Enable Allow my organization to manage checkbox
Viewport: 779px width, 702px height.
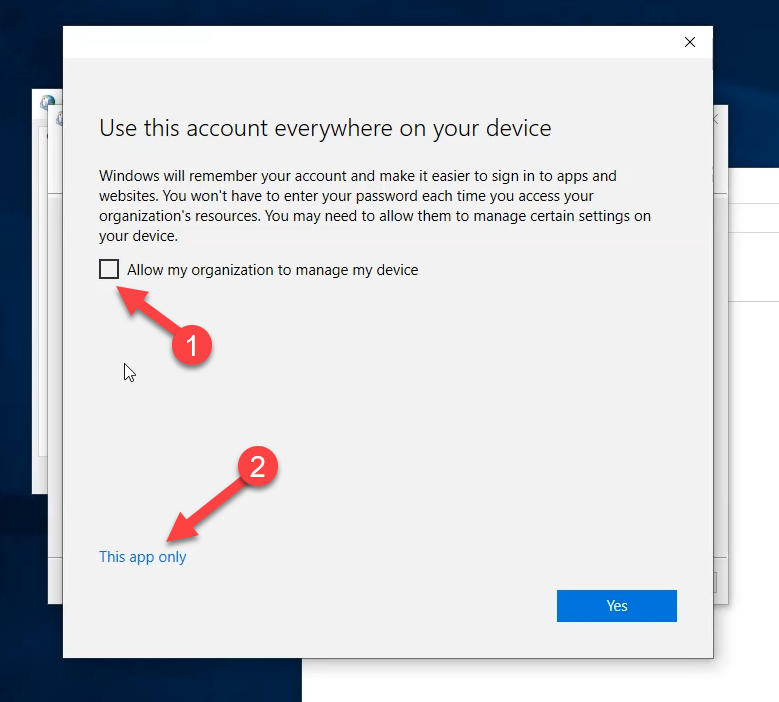[x=109, y=269]
